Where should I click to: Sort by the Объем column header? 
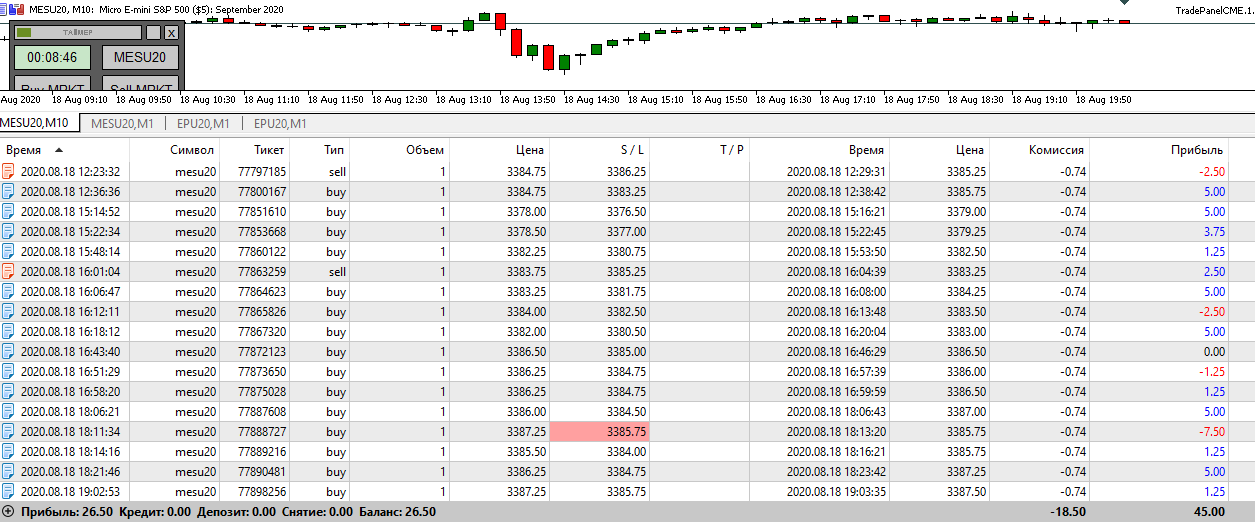pos(424,150)
